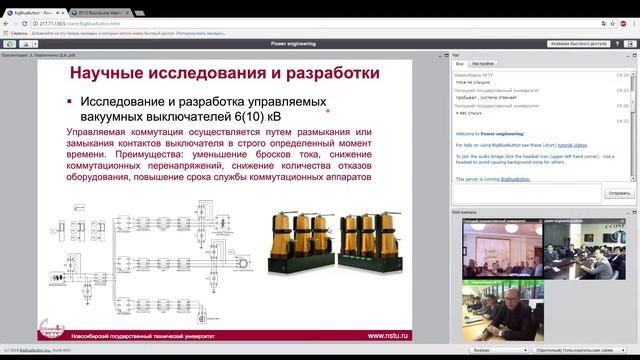Open a new browser tab
This screenshot has width=640, height=360.
click(140, 13)
